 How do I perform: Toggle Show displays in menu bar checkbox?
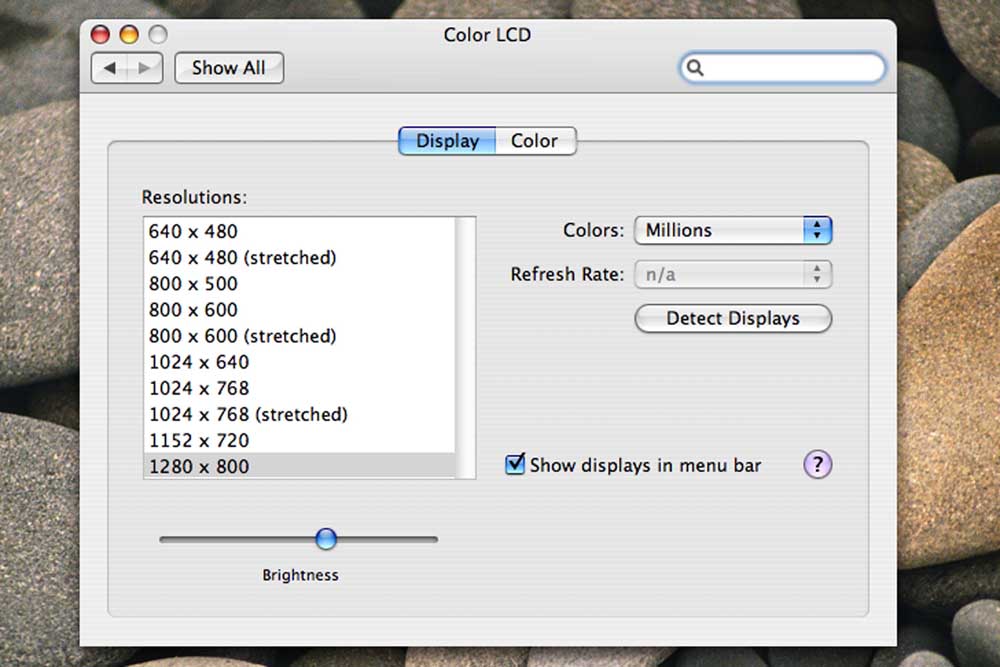pyautogui.click(x=516, y=464)
